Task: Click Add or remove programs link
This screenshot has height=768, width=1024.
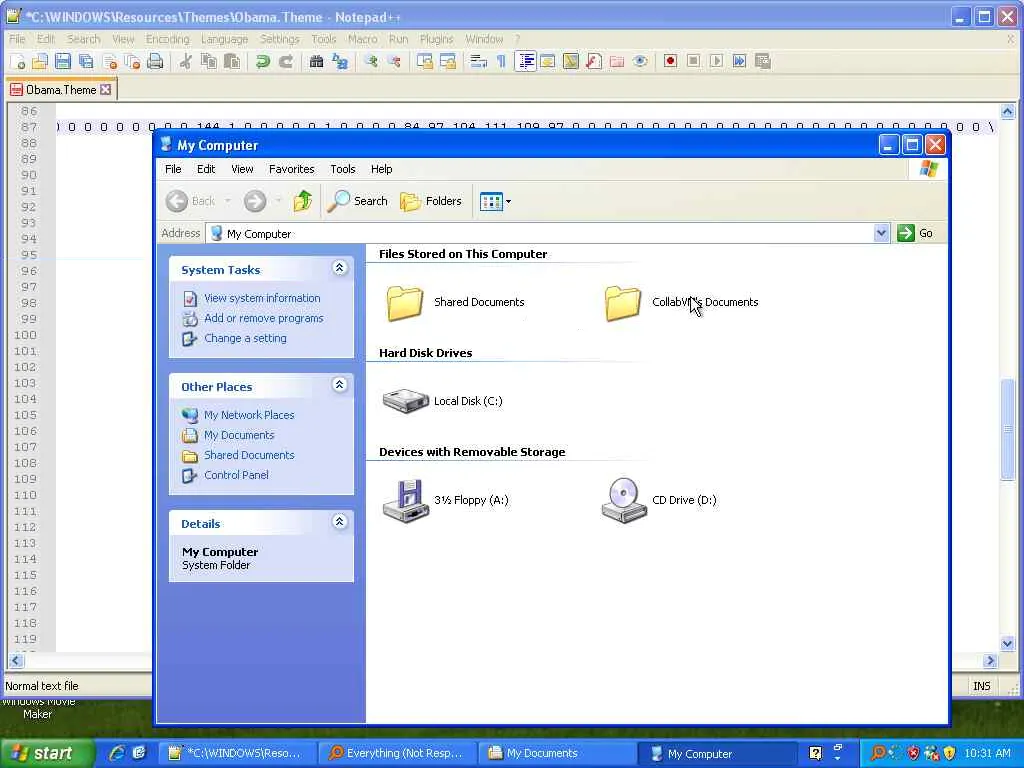Action: (263, 318)
